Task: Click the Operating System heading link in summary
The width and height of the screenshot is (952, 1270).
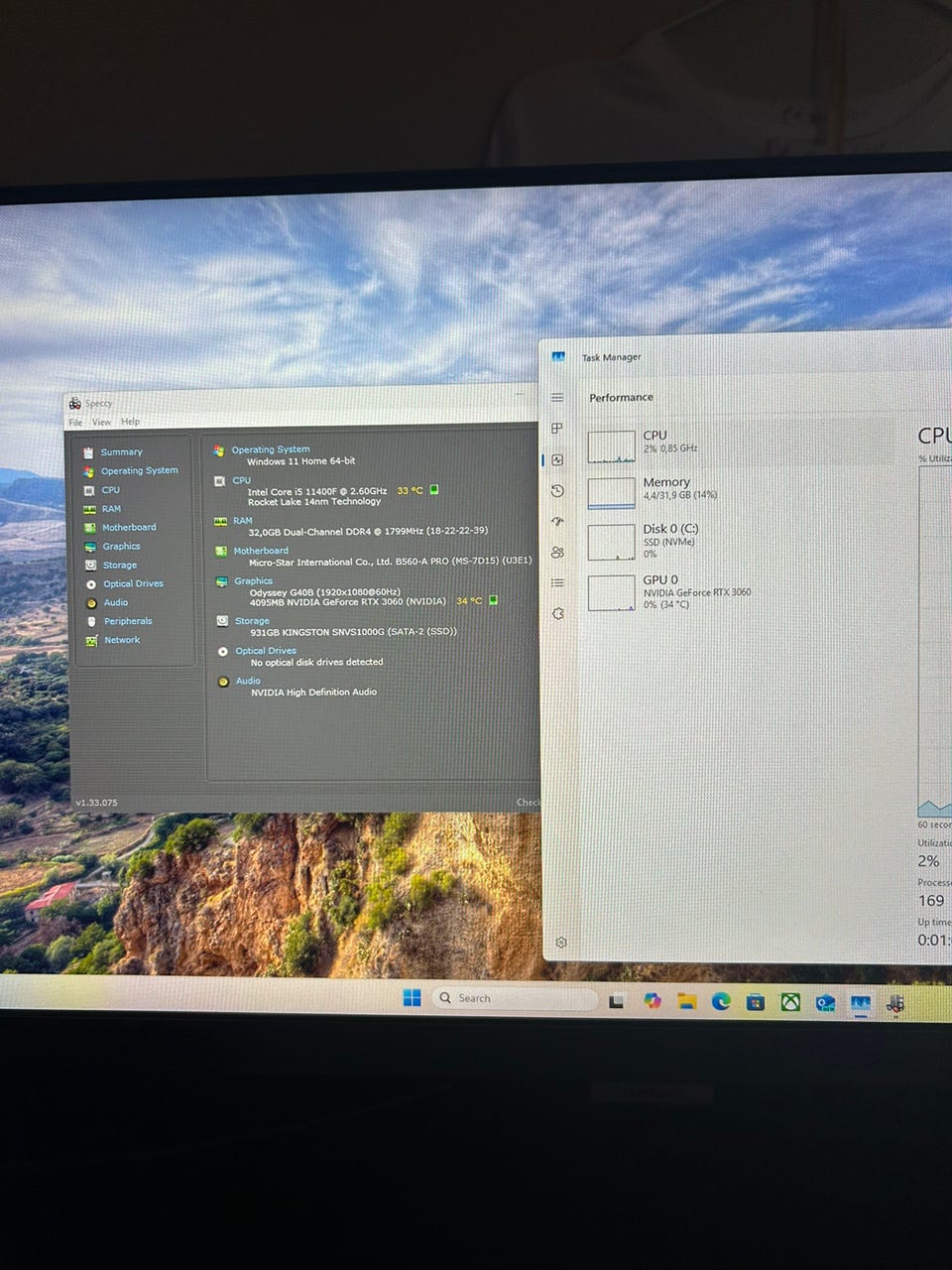Action: click(271, 449)
